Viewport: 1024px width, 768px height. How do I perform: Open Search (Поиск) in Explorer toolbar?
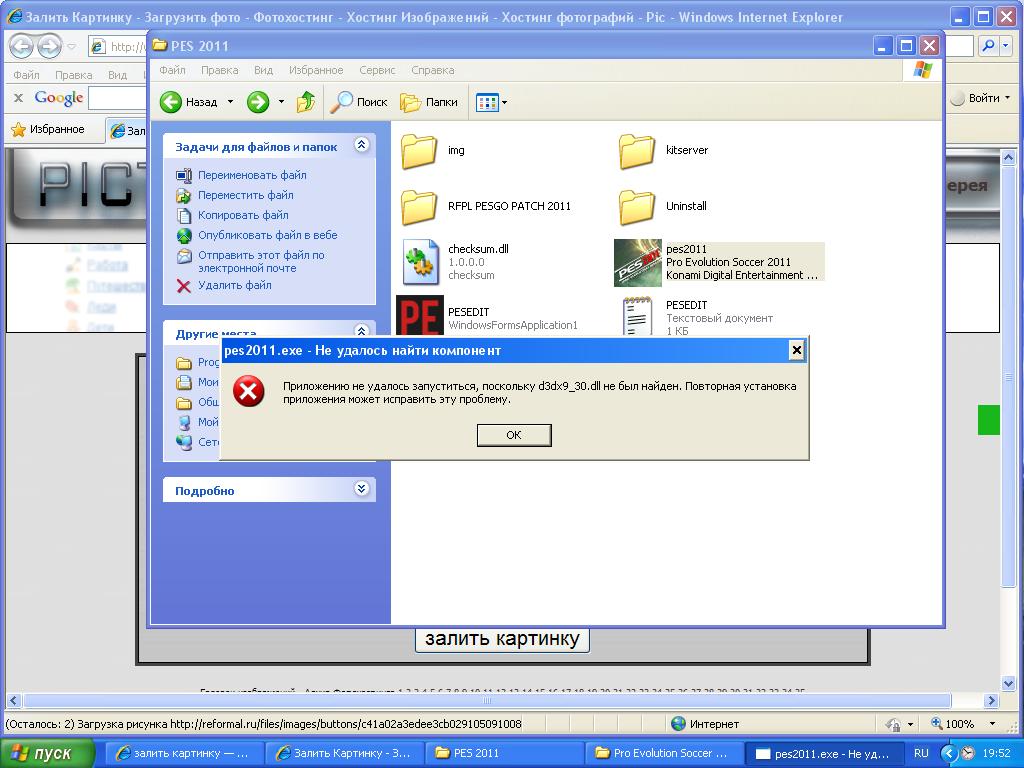pyautogui.click(x=359, y=102)
